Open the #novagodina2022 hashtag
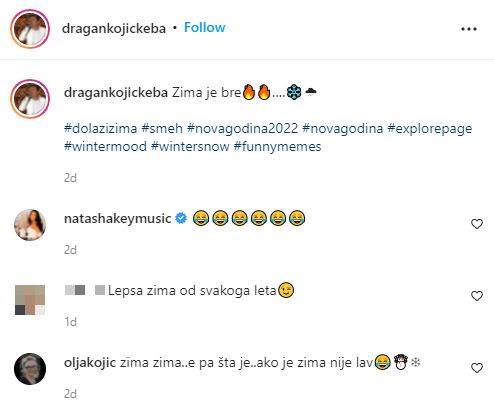Image resolution: width=494 pixels, height=412 pixels. coord(242,128)
